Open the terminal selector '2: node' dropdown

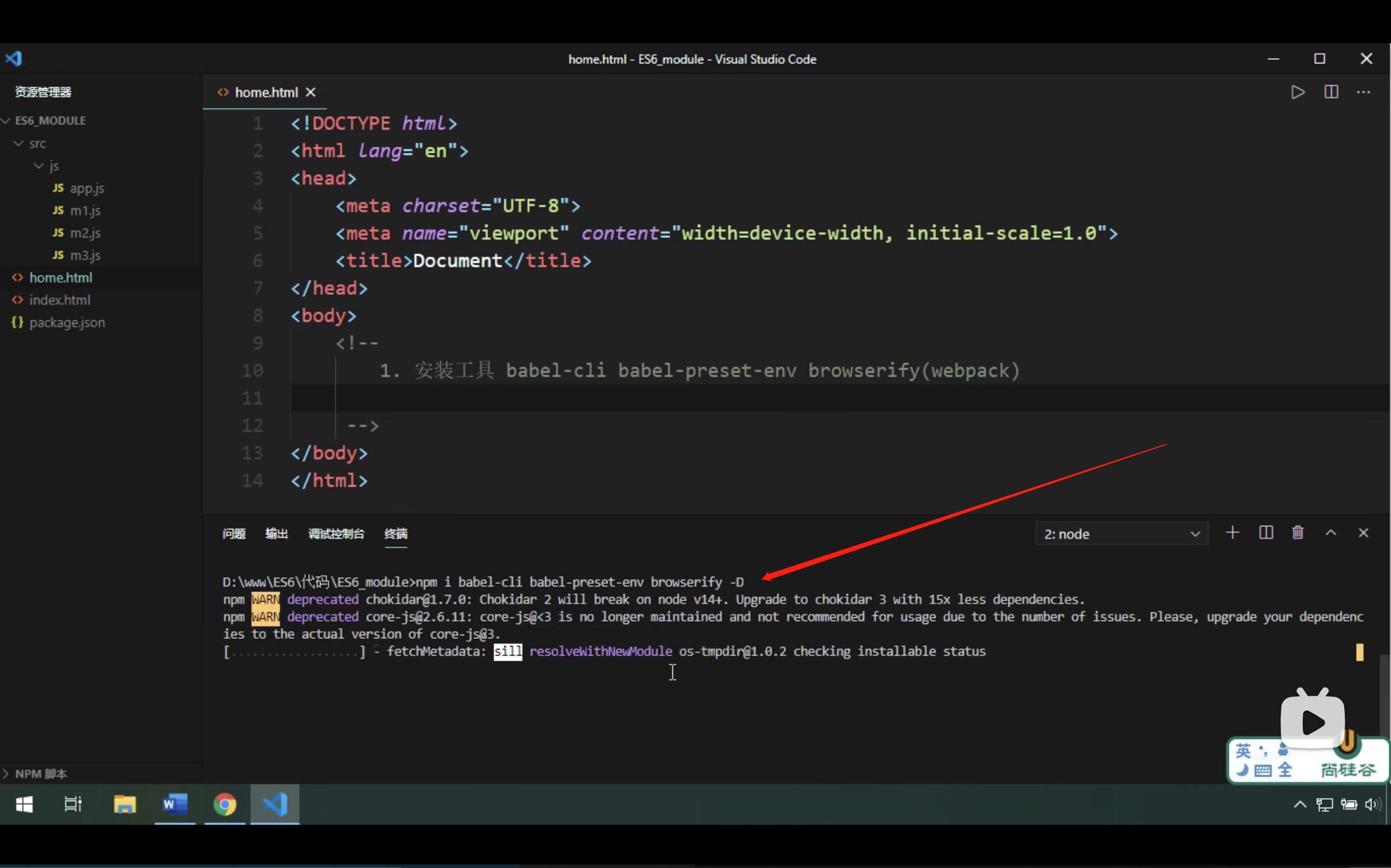point(1121,534)
